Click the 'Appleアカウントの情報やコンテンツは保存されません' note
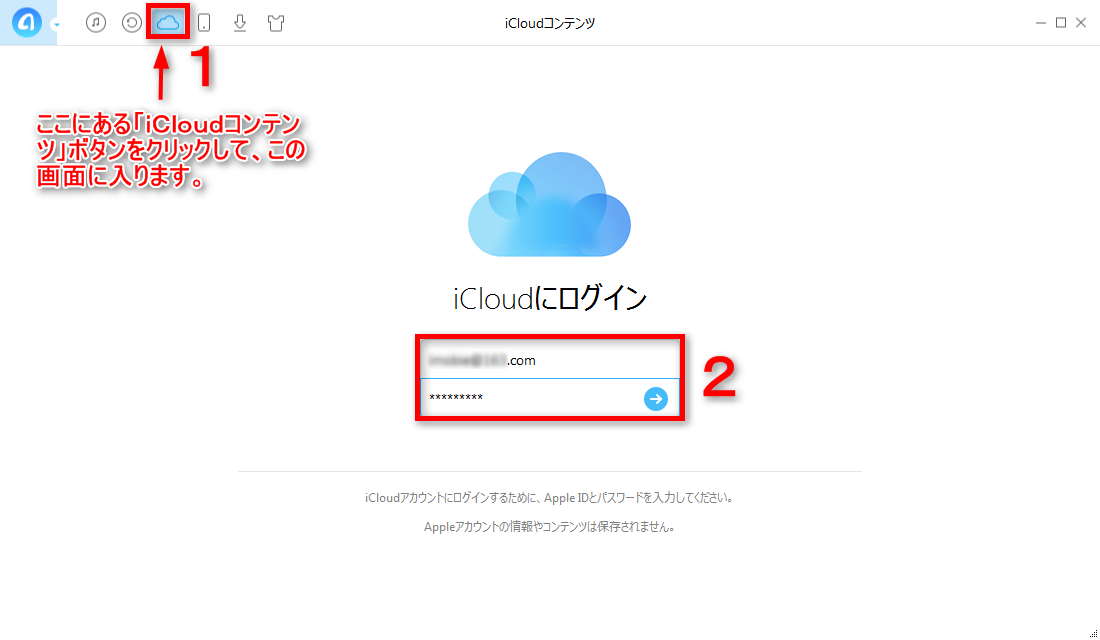 click(549, 526)
